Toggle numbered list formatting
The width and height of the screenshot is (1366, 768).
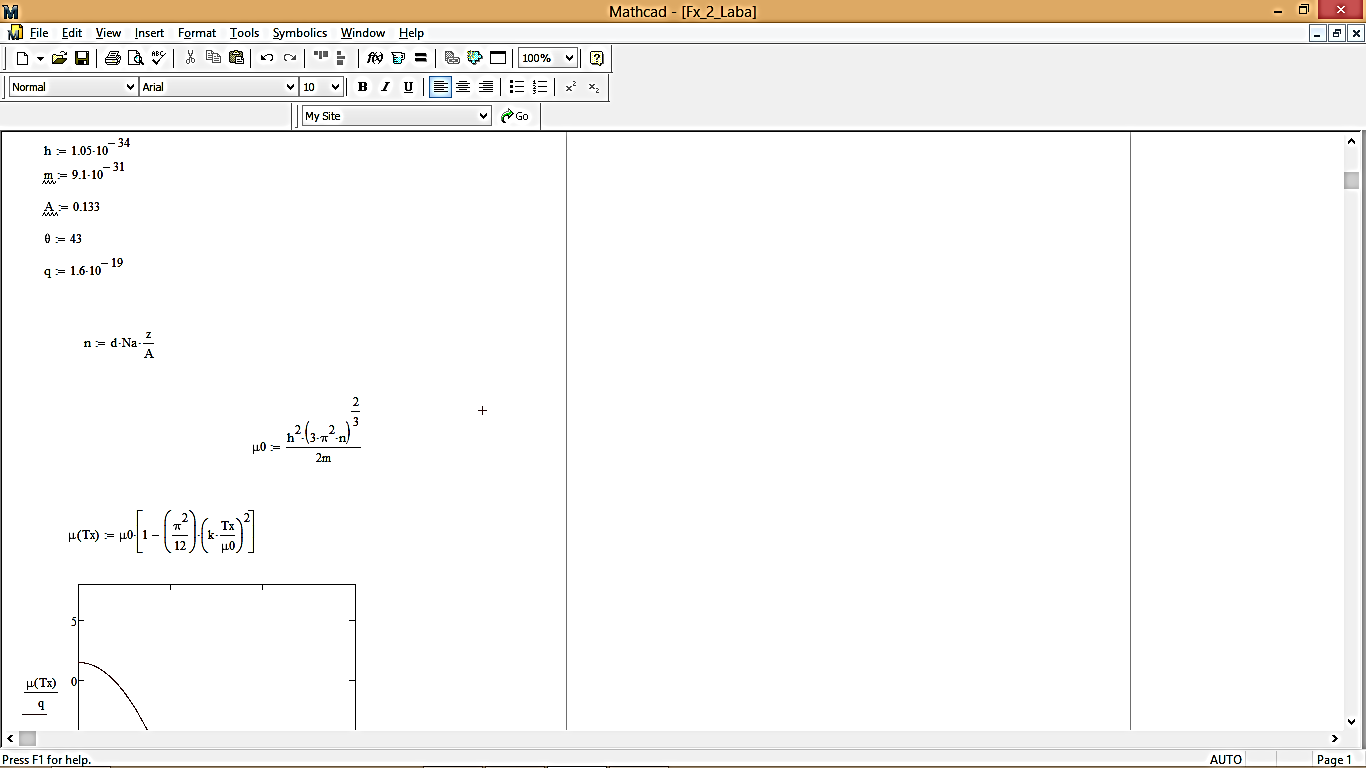pyautogui.click(x=540, y=87)
